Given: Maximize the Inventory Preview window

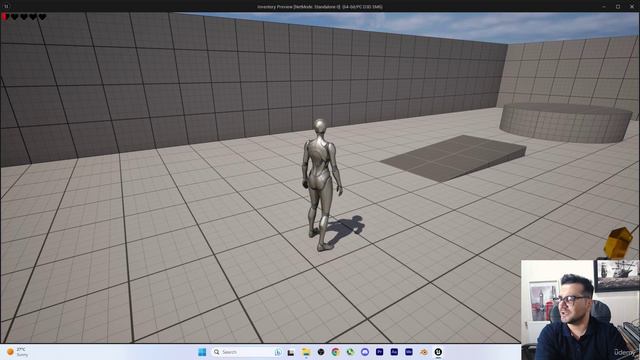Looking at the screenshot, I should [618, 7].
